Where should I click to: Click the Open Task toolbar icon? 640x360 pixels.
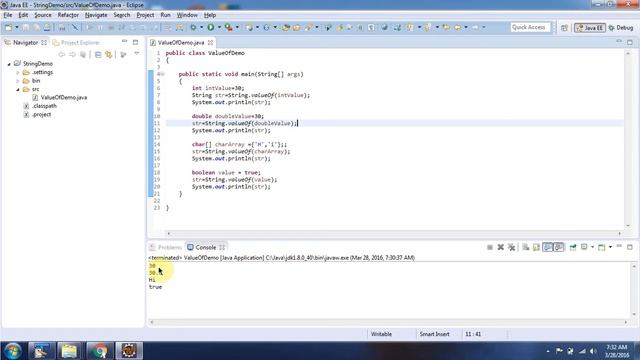(x=297, y=27)
